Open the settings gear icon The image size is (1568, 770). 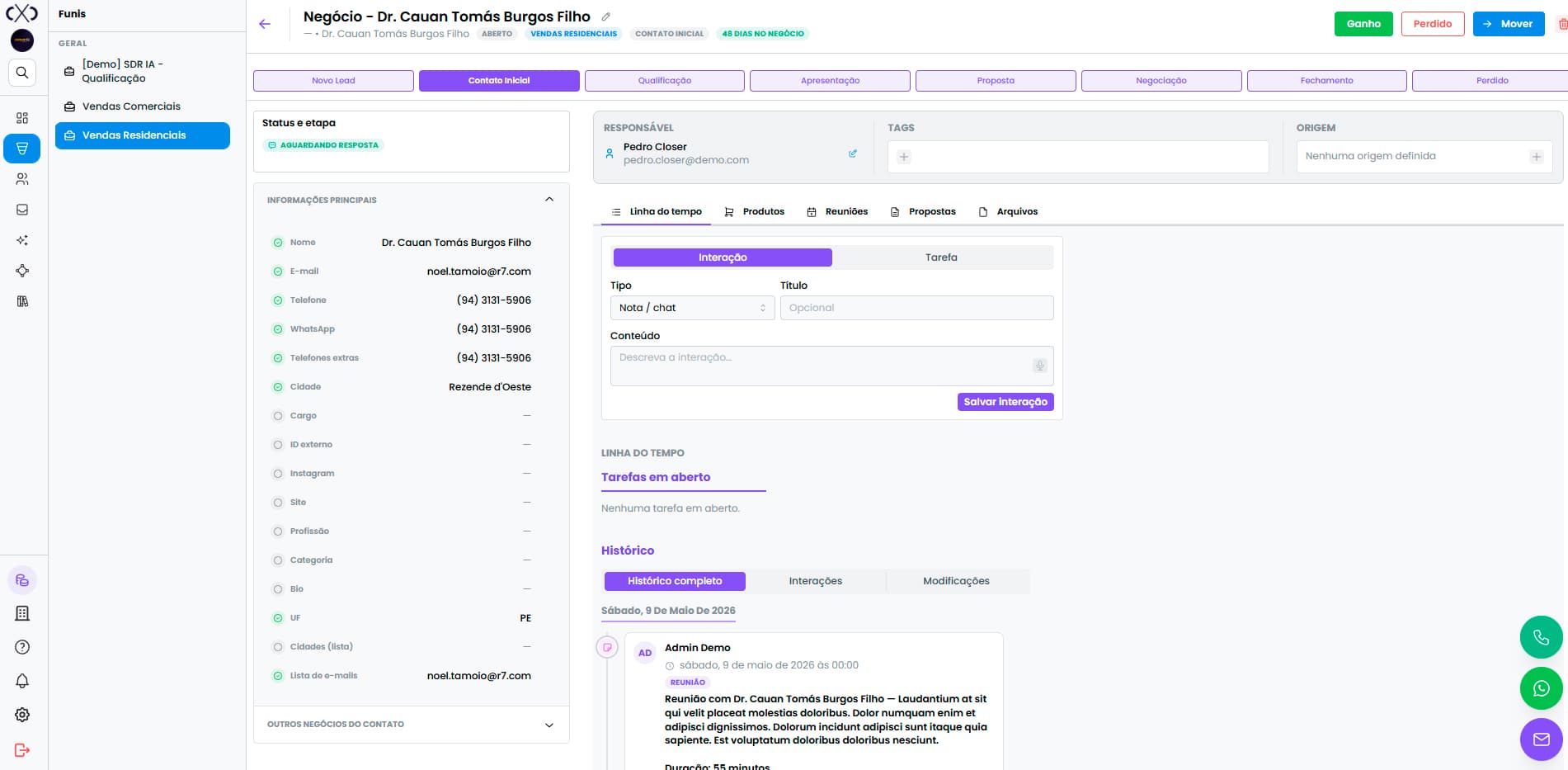22,715
